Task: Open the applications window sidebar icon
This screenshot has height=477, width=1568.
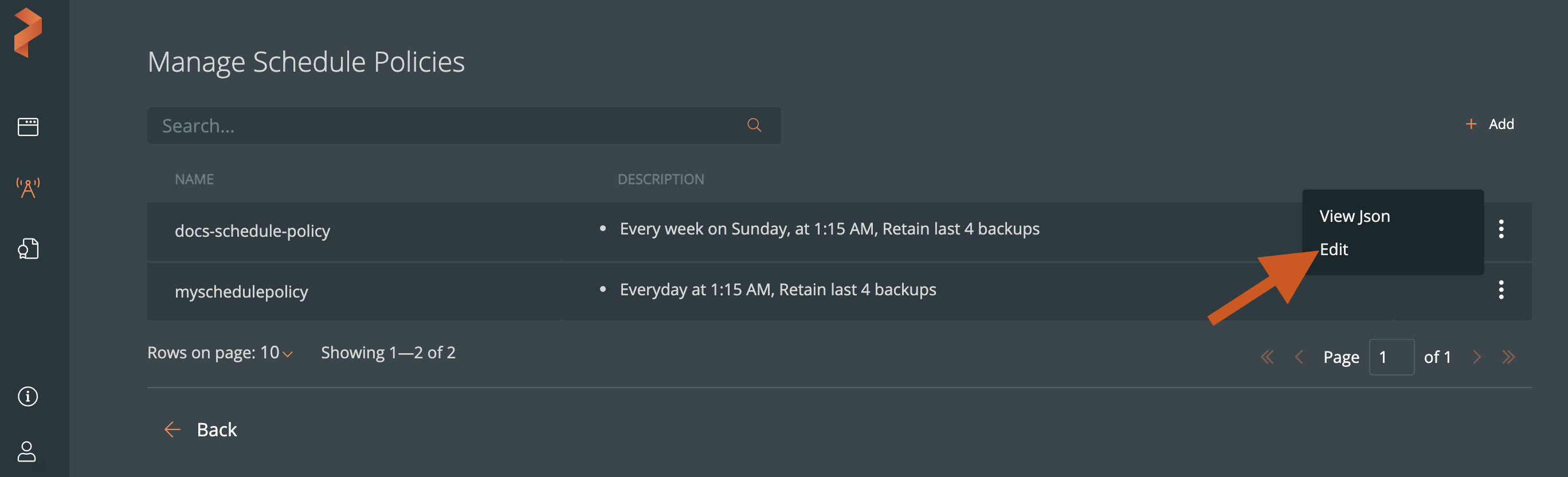Action: tap(28, 127)
